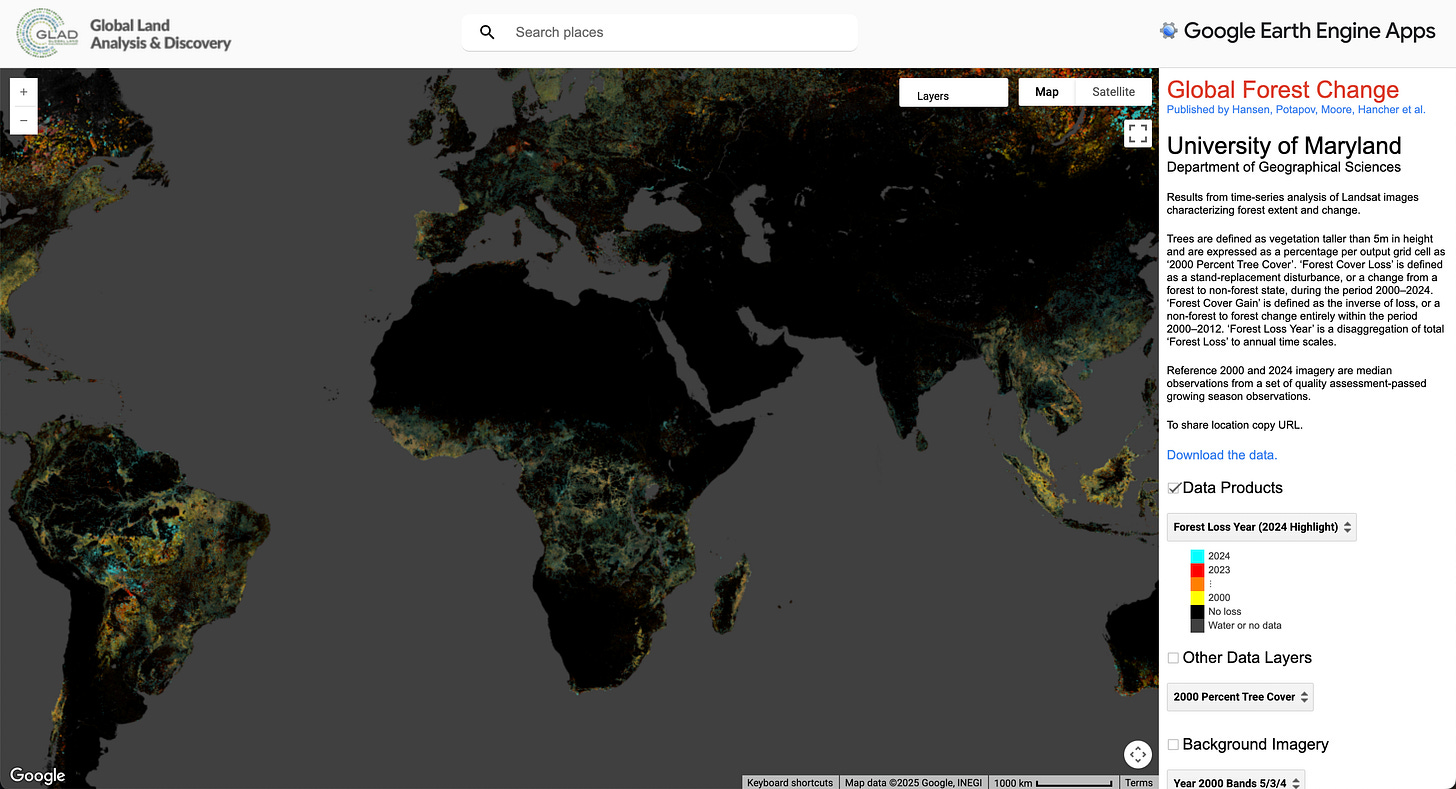
Task: Open the Forest Loss Year (2024 Highlight) dropdown
Action: point(1262,527)
